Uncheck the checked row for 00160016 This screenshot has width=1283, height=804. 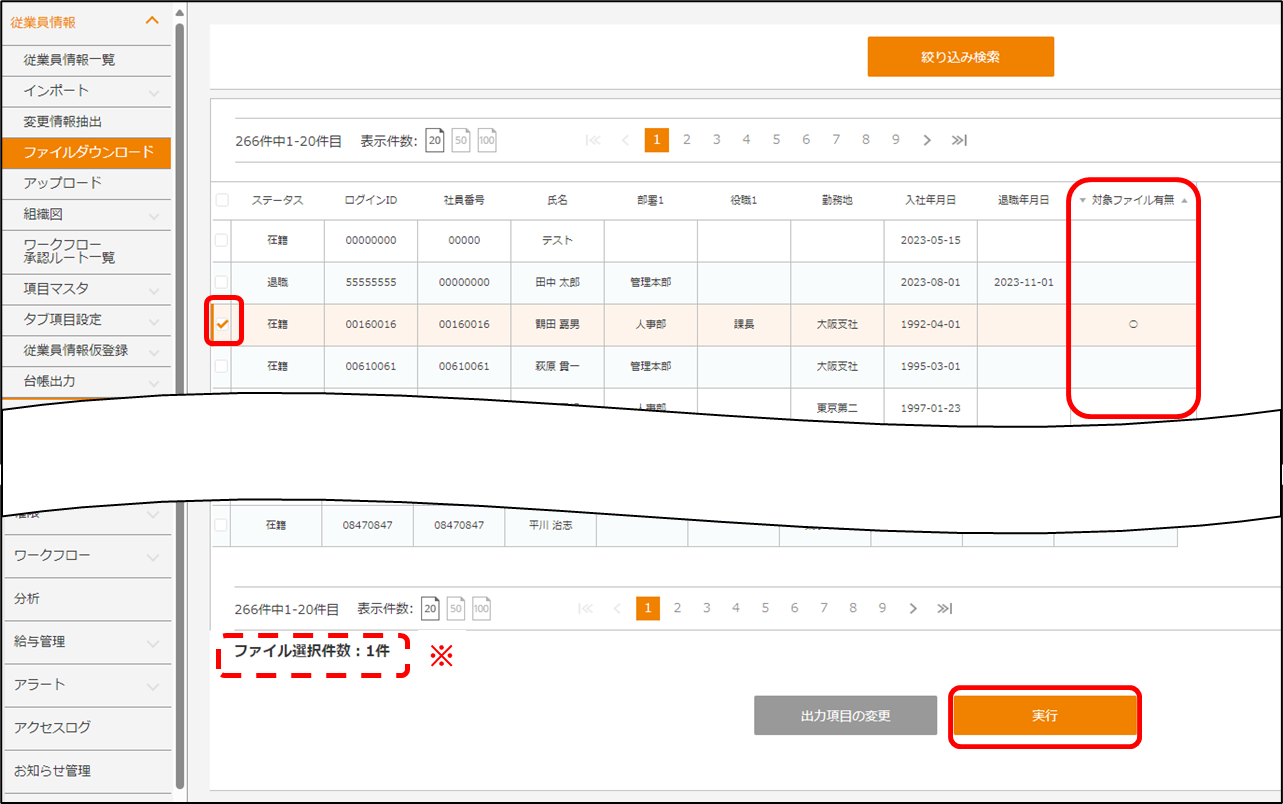click(222, 324)
